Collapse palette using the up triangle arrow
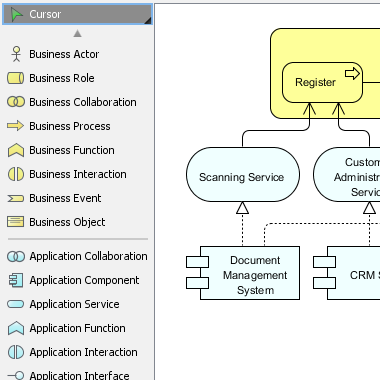The height and width of the screenshot is (380, 380). [x=77, y=33]
